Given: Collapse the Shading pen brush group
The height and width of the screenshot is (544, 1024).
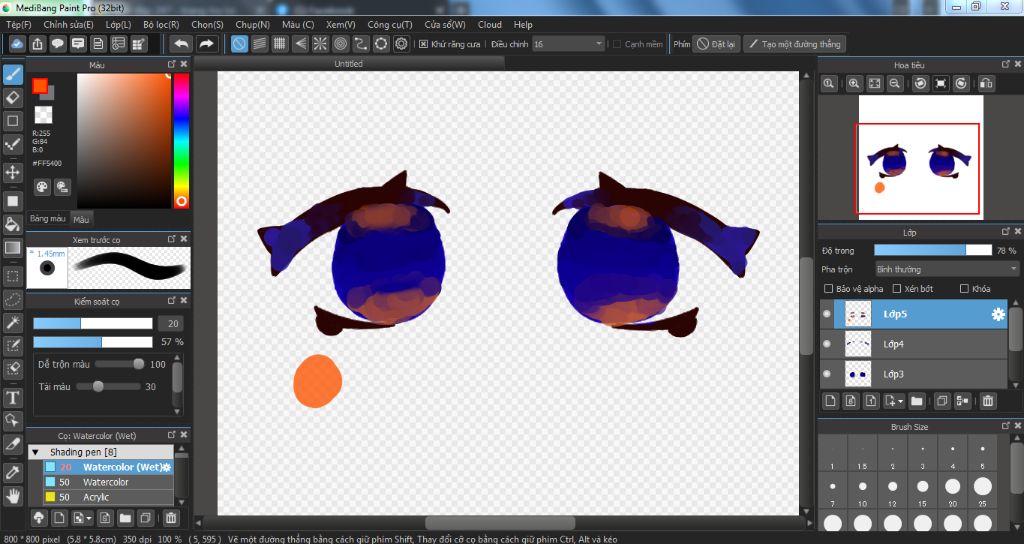Looking at the screenshot, I should pos(36,452).
